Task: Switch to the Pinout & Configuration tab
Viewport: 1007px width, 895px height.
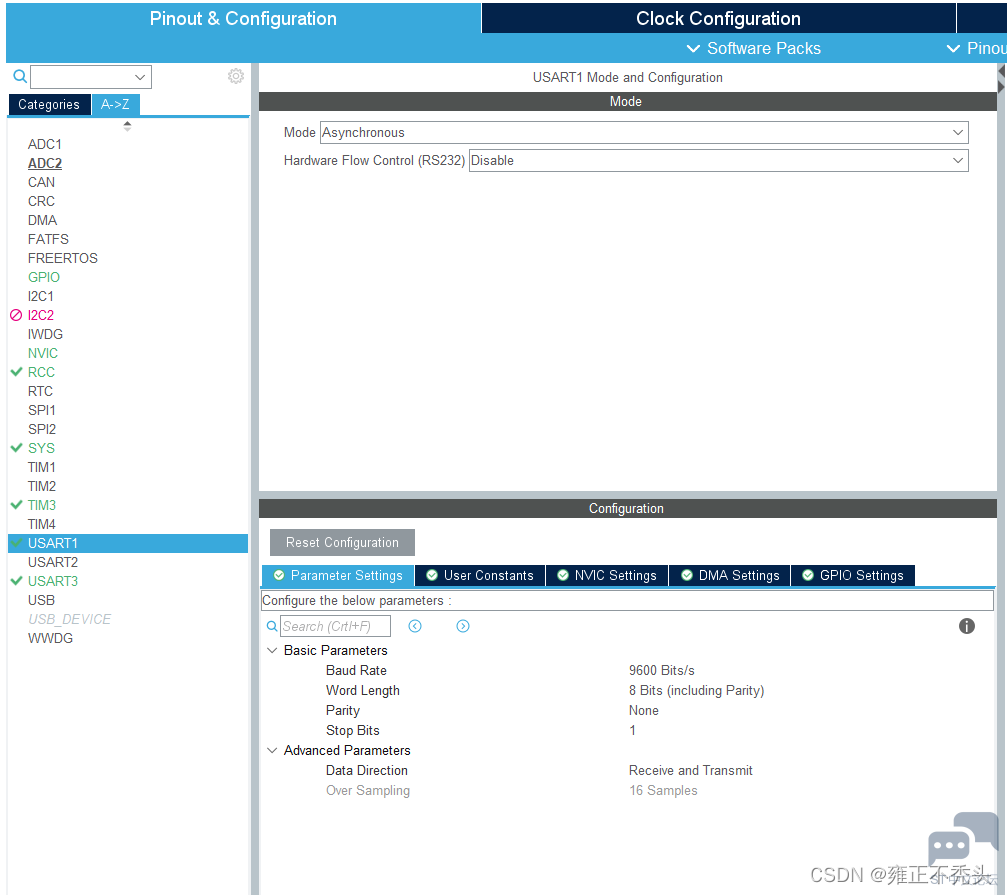Action: [243, 18]
